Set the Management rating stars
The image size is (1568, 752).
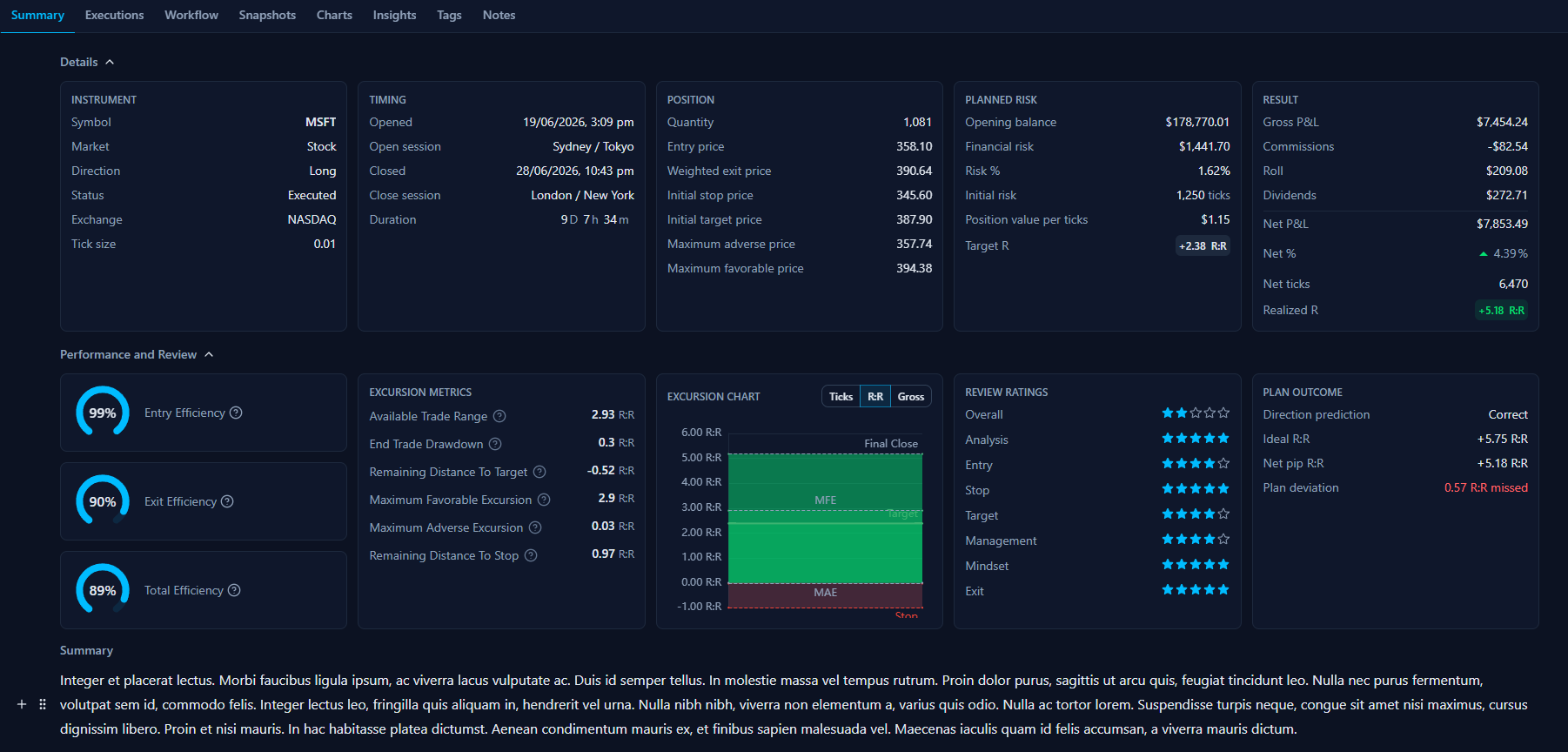pos(1196,540)
